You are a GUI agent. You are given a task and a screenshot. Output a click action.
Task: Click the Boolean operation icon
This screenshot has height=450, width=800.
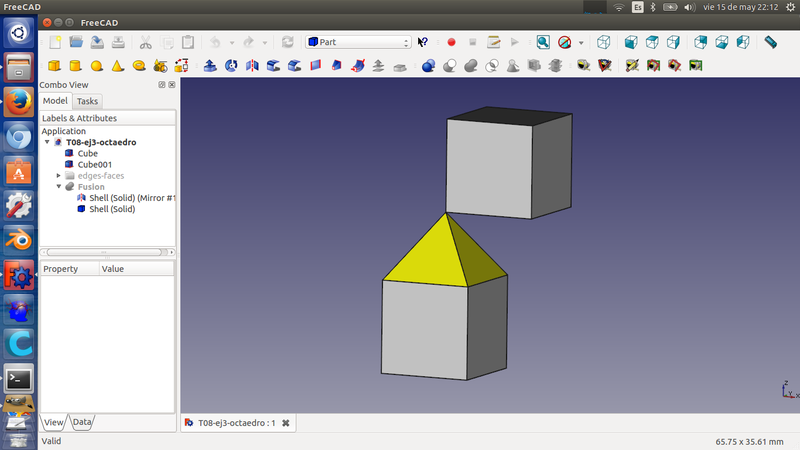coord(428,66)
